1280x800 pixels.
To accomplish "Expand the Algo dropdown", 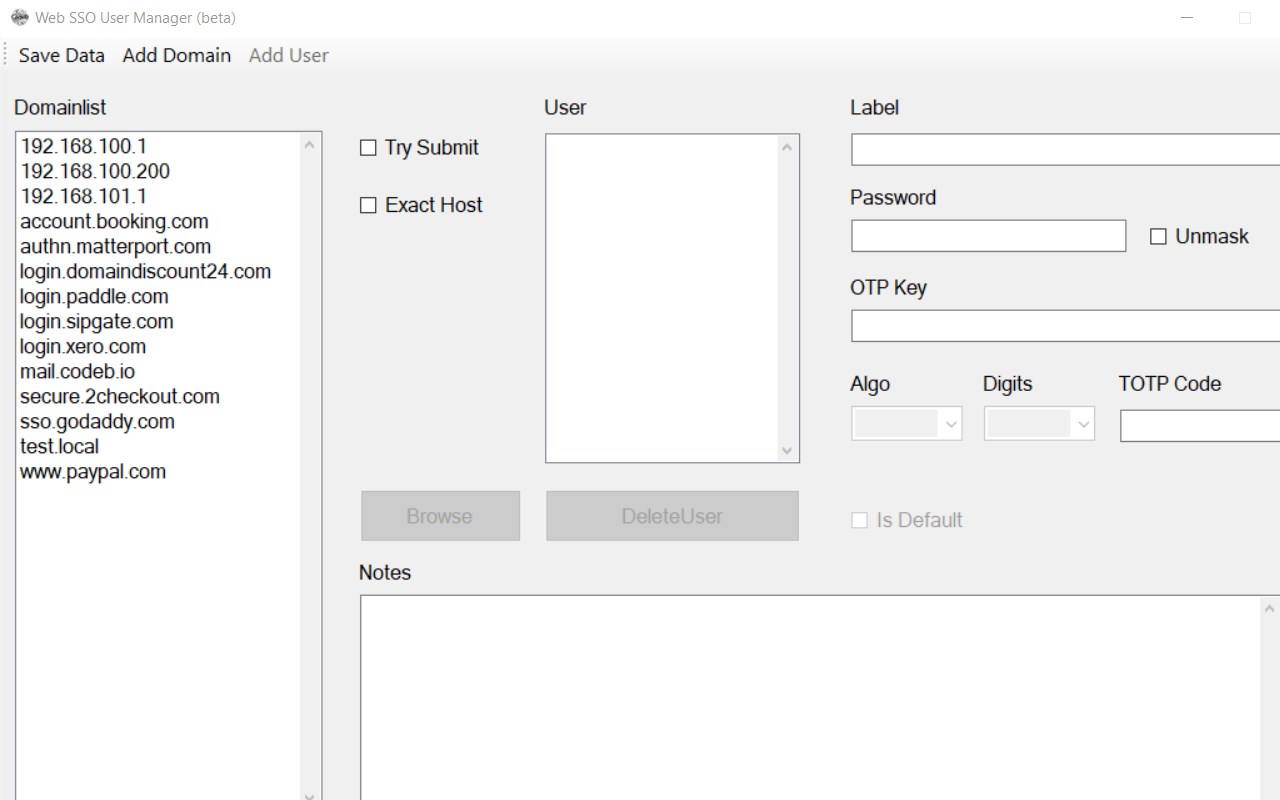I will pyautogui.click(x=906, y=424).
